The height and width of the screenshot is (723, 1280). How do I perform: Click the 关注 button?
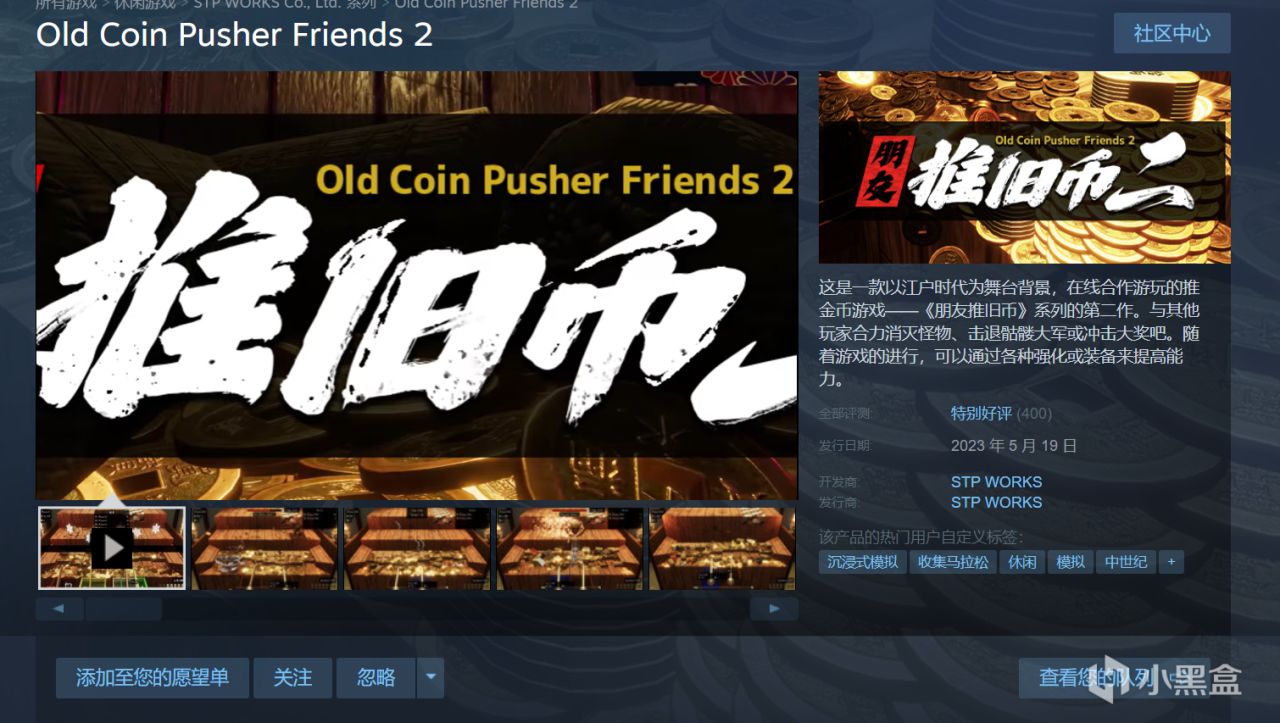coord(293,677)
